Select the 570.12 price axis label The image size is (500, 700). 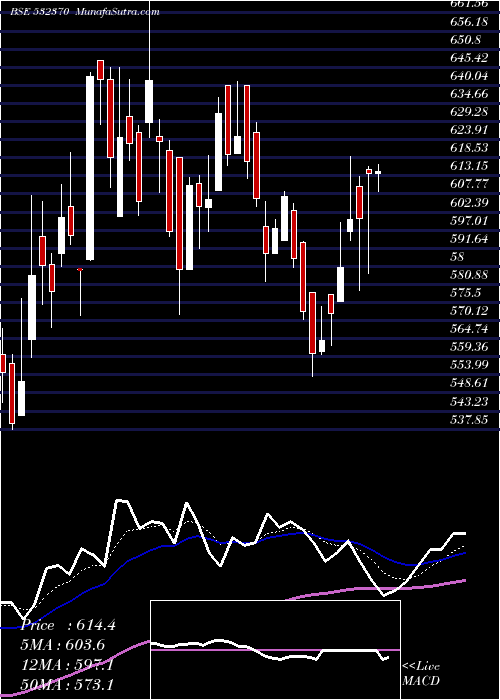[x=468, y=311]
